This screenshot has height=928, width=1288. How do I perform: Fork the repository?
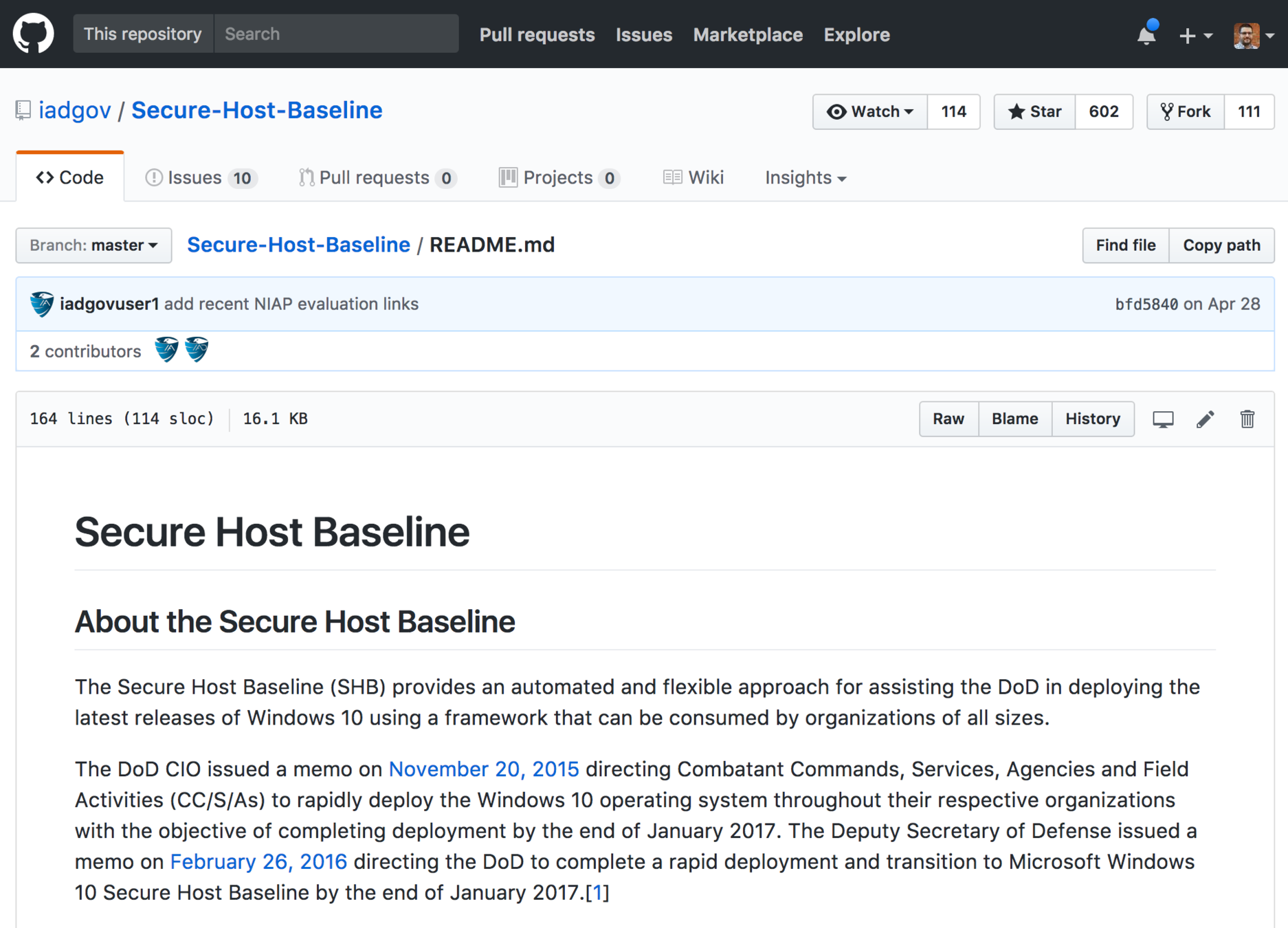coord(1186,111)
